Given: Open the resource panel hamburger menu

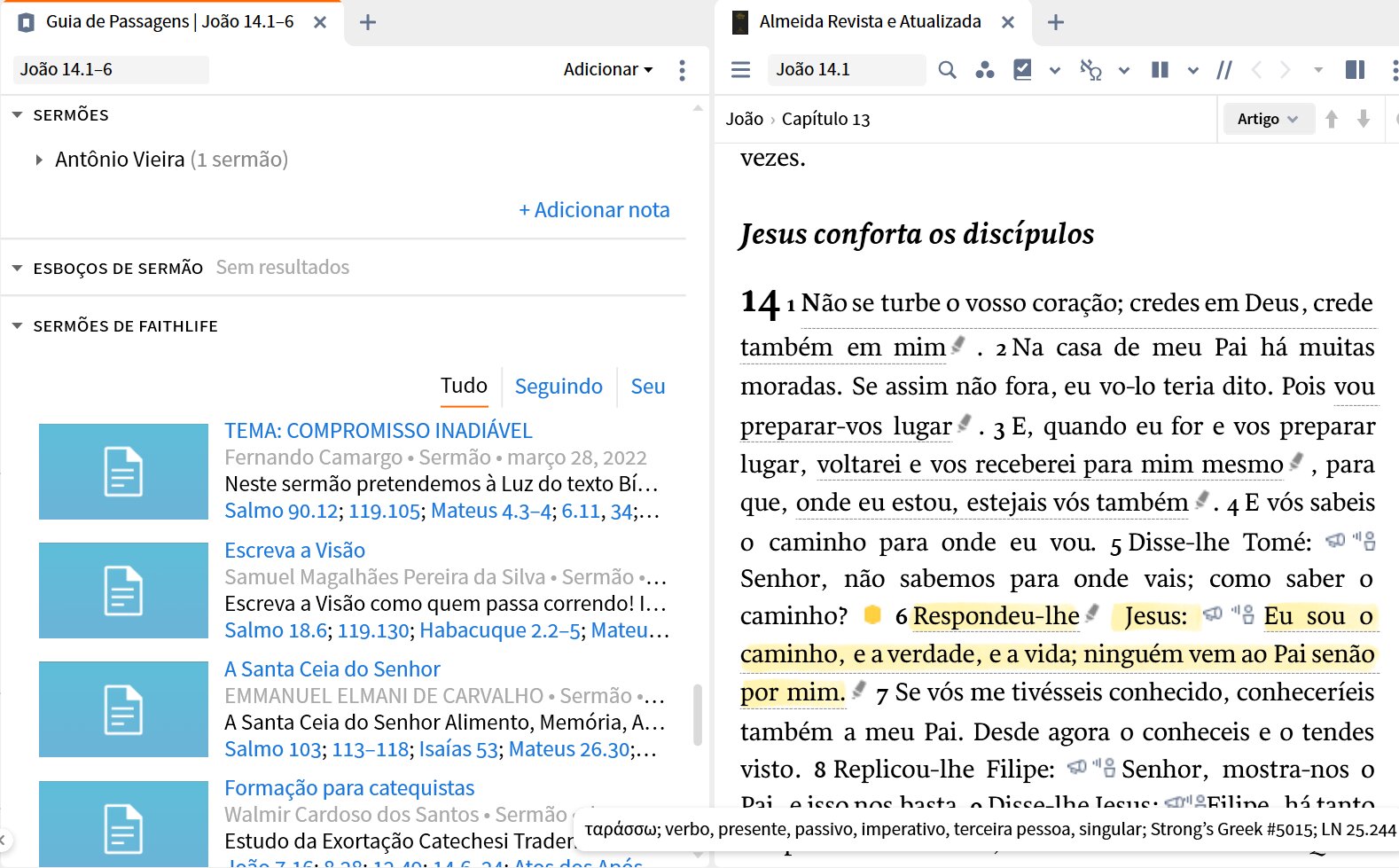Looking at the screenshot, I should [x=740, y=69].
